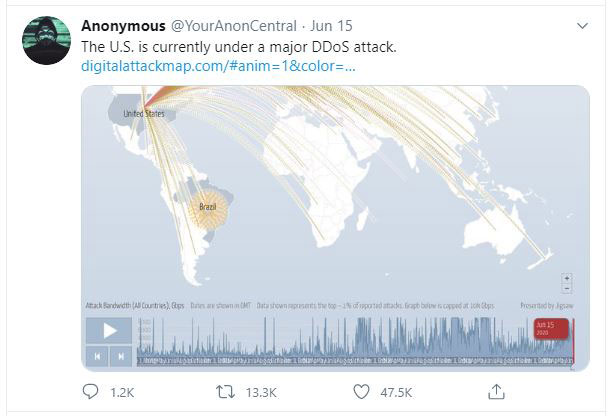609x416 pixels.
Task: Zoom out the map with minus button
Action: (567, 288)
